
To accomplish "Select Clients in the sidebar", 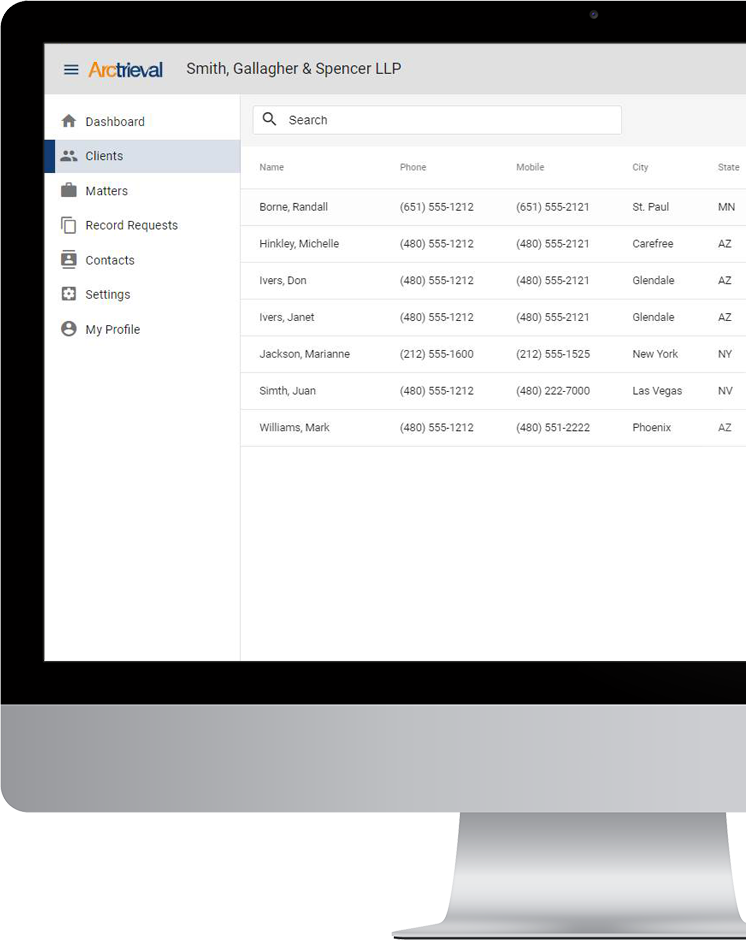I will pos(143,156).
